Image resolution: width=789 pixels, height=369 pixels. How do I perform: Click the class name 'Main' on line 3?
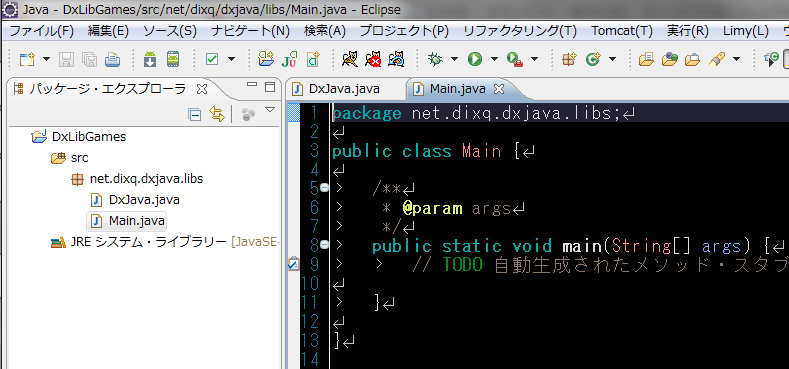click(482, 151)
